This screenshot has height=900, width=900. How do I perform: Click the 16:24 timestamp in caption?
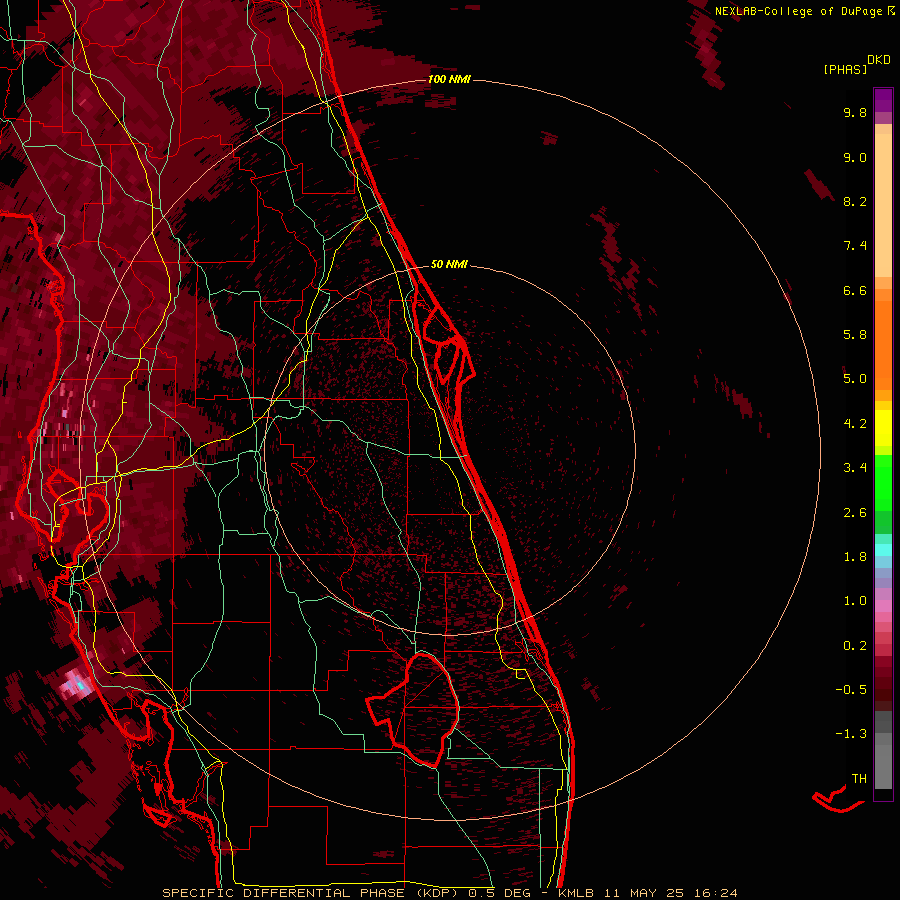(716, 893)
